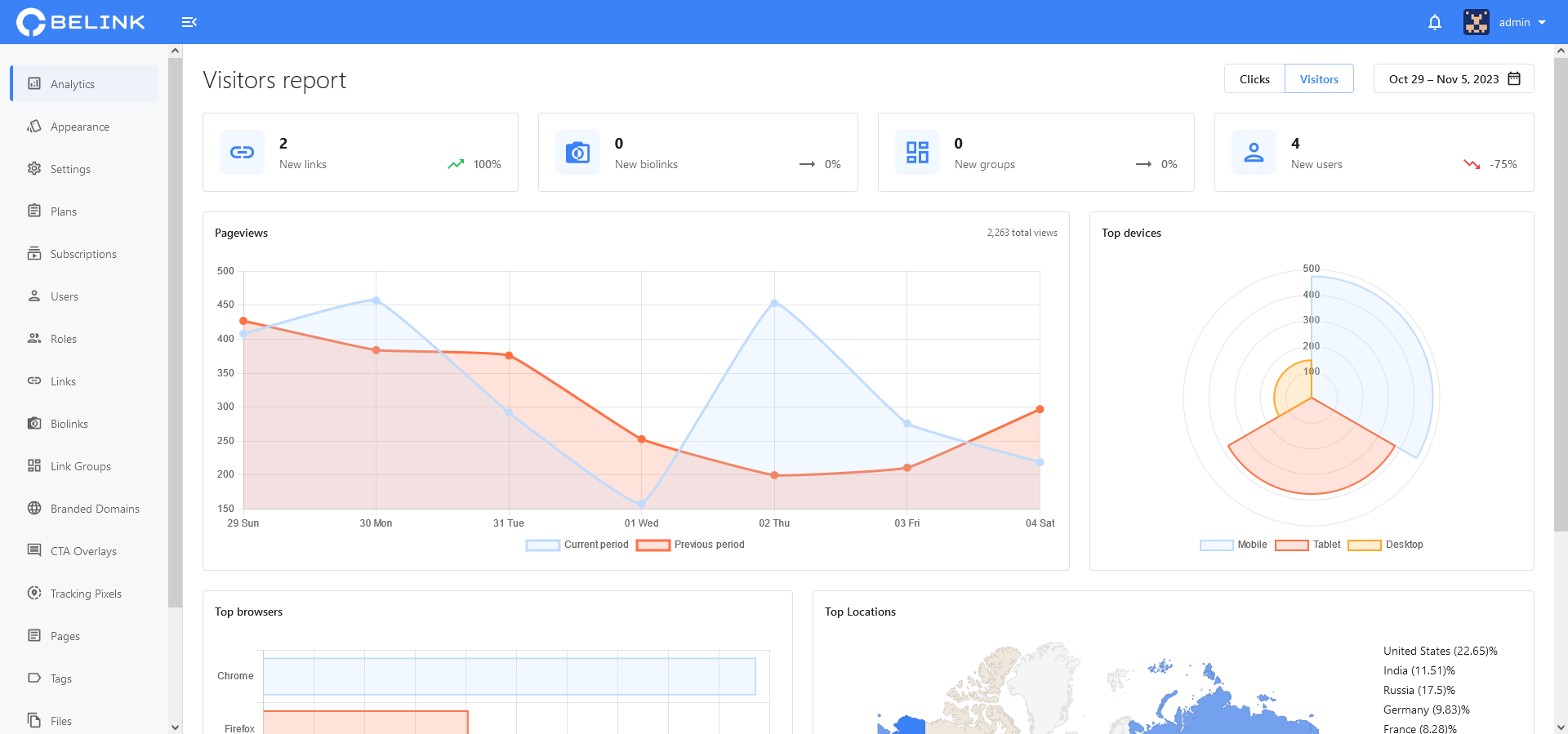This screenshot has width=1568, height=734.
Task: Open Subscriptions in the sidebar
Action: 83,254
